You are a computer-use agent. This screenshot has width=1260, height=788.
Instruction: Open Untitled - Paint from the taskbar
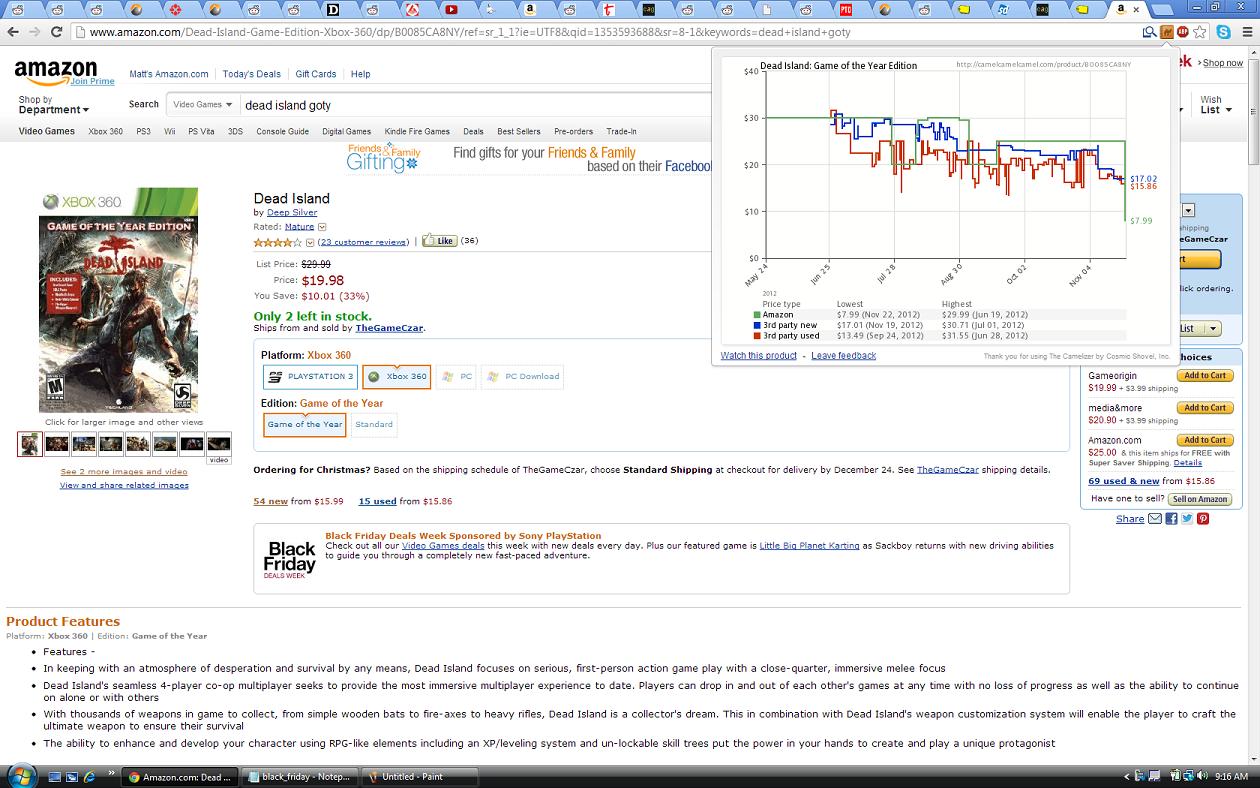click(419, 777)
